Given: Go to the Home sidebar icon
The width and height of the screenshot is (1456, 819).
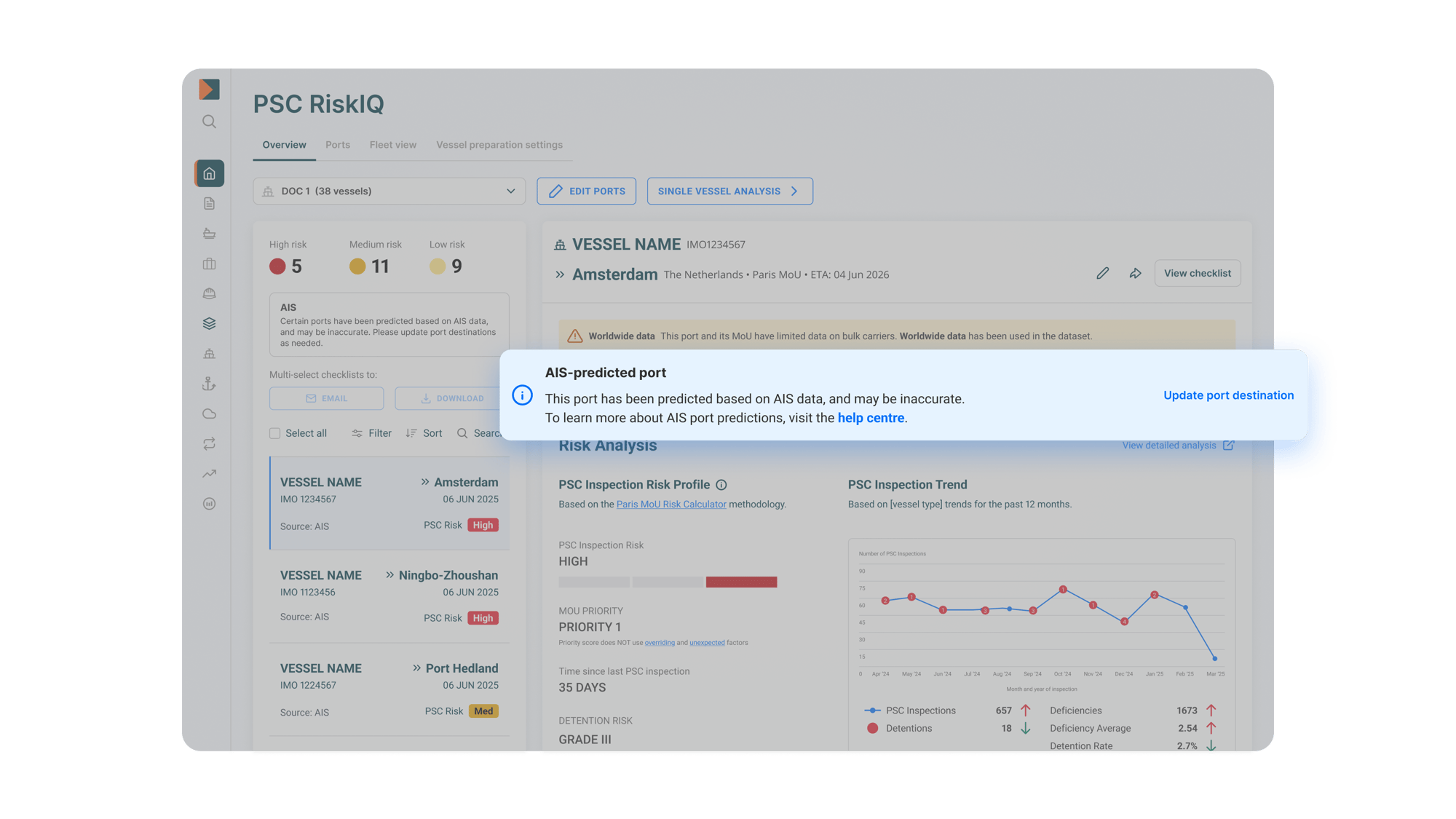Looking at the screenshot, I should [209, 173].
